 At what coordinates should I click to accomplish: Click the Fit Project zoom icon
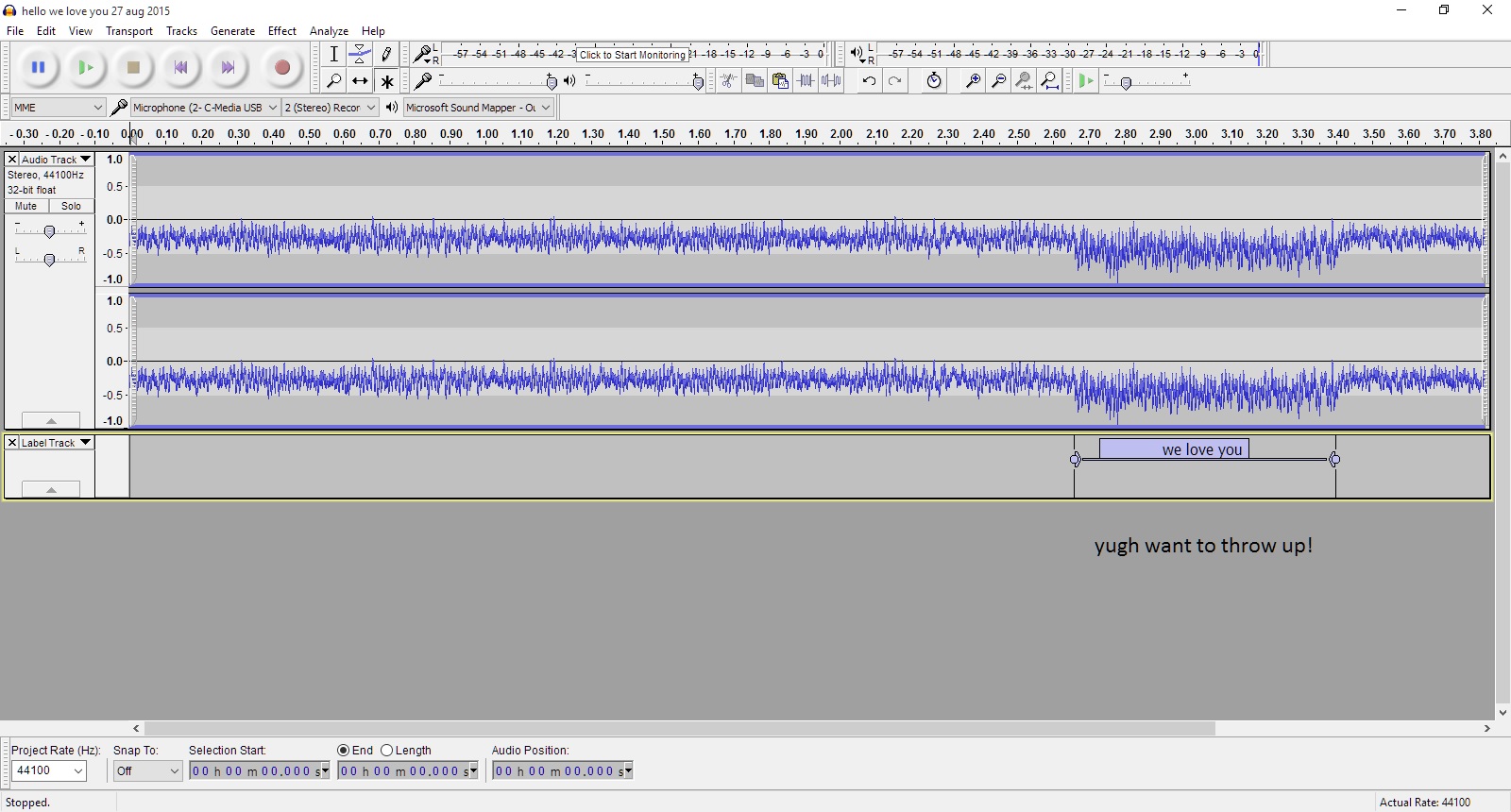click(1049, 81)
